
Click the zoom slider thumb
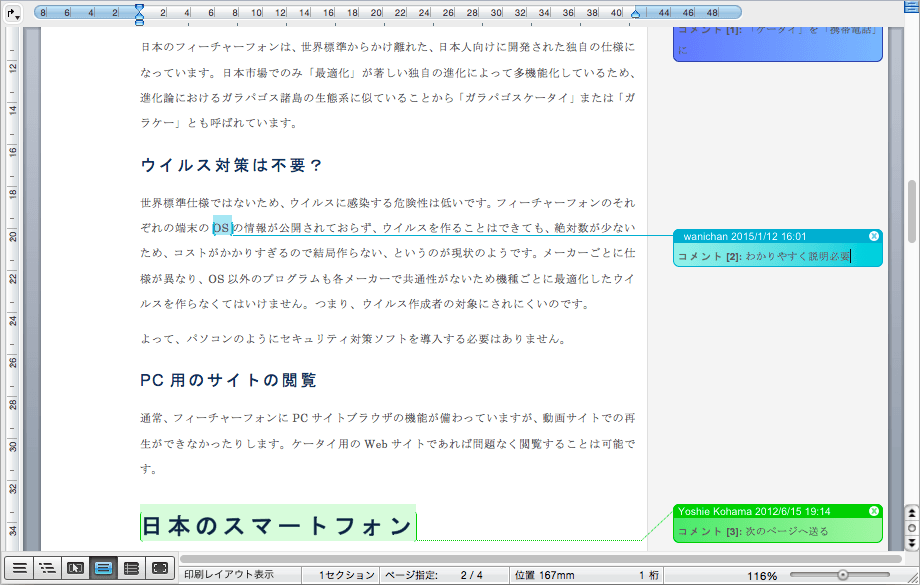(843, 575)
